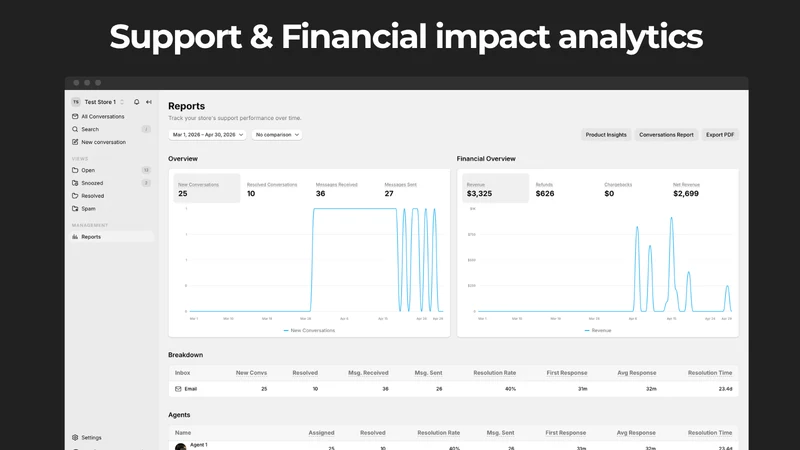Go to the Snoozed view

[111, 183]
